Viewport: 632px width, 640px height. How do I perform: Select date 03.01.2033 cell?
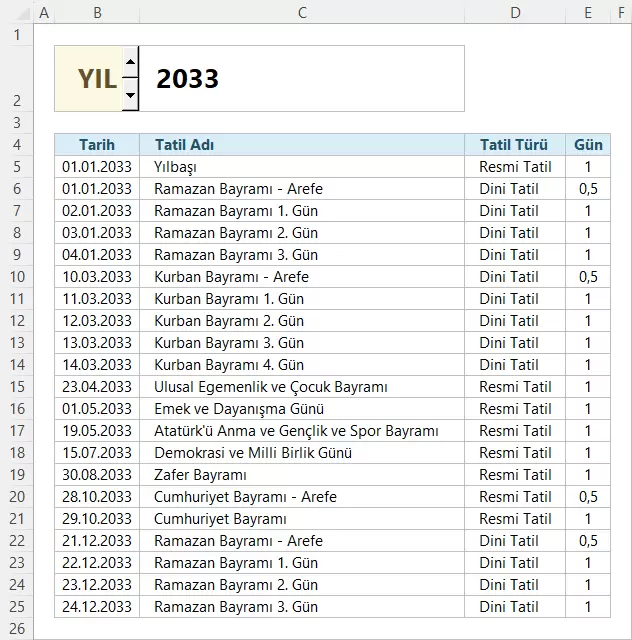[x=97, y=233]
